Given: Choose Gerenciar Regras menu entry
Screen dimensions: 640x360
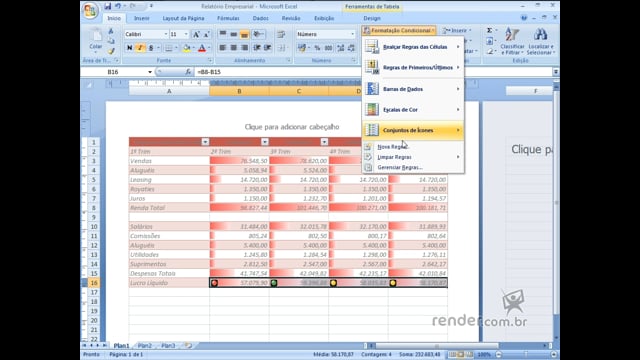Looking at the screenshot, I should tap(413, 167).
